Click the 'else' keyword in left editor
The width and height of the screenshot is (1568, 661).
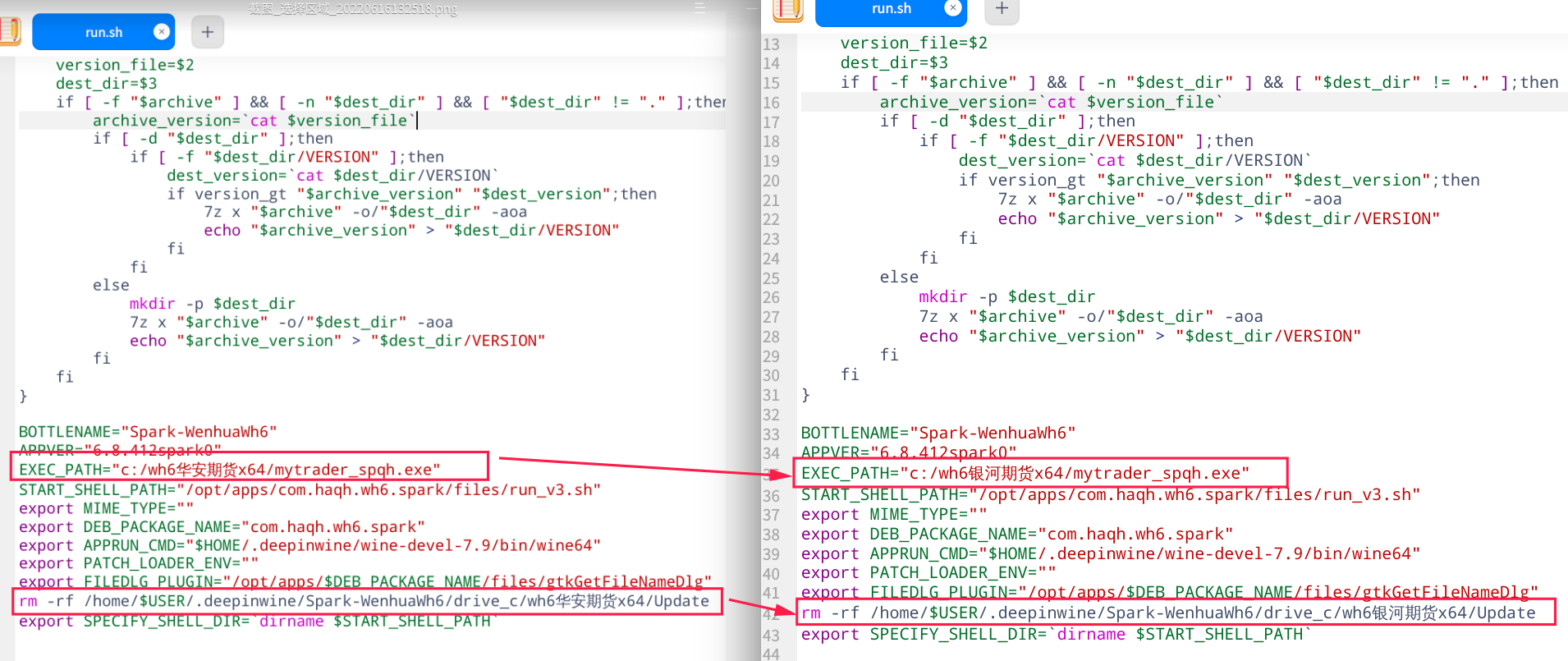point(111,286)
